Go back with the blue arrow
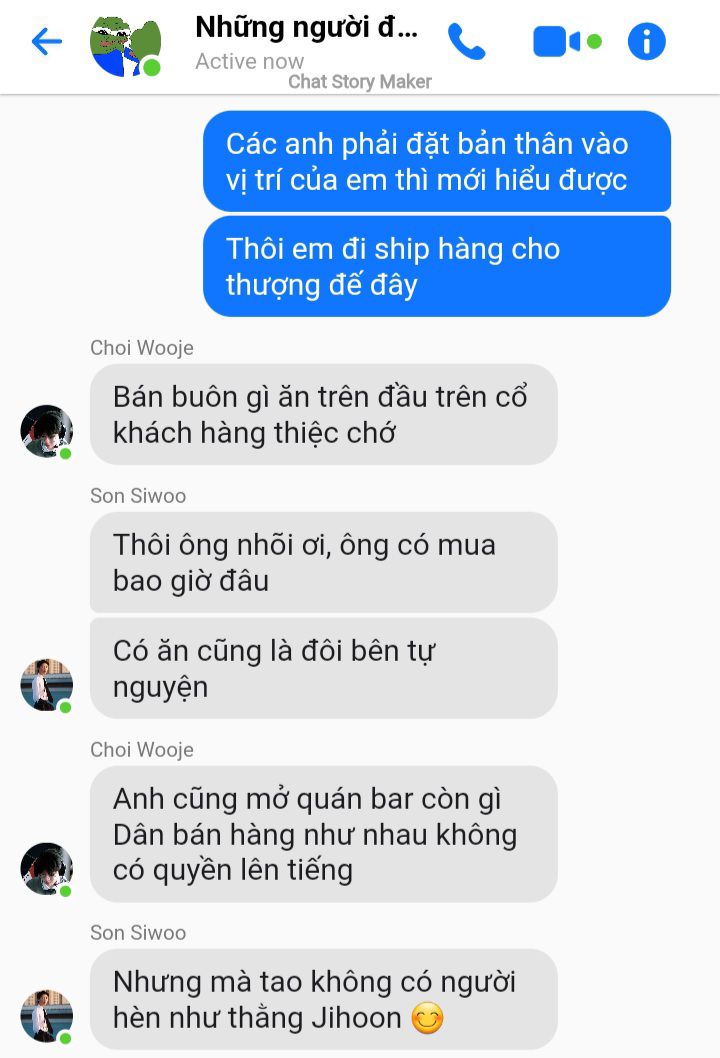Screen dimensions: 720x1058 click(47, 41)
